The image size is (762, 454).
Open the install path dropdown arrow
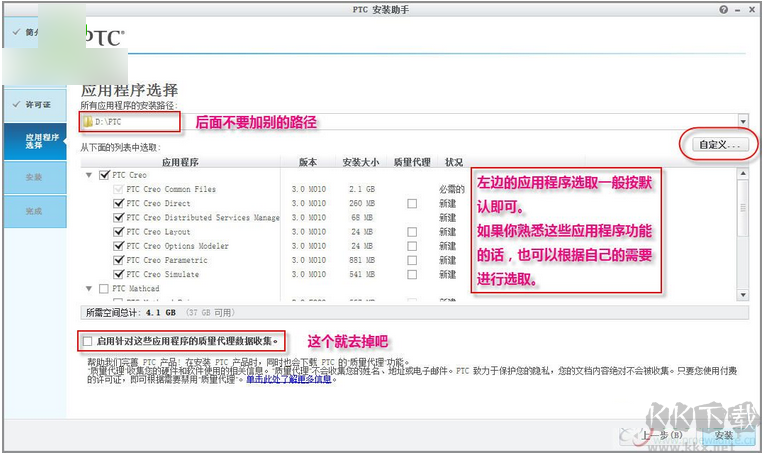coord(743,121)
